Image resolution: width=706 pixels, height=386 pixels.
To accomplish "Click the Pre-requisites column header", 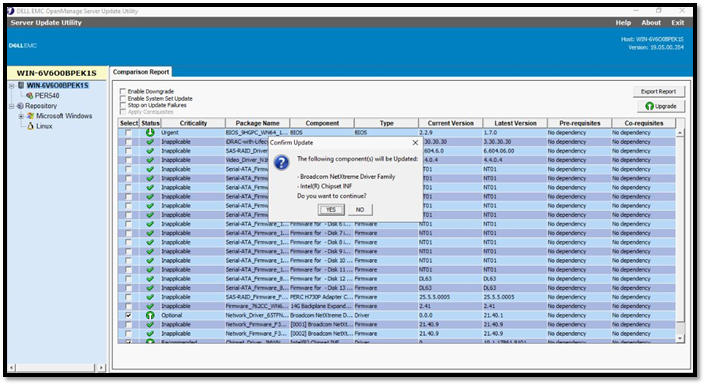I will pyautogui.click(x=579, y=123).
